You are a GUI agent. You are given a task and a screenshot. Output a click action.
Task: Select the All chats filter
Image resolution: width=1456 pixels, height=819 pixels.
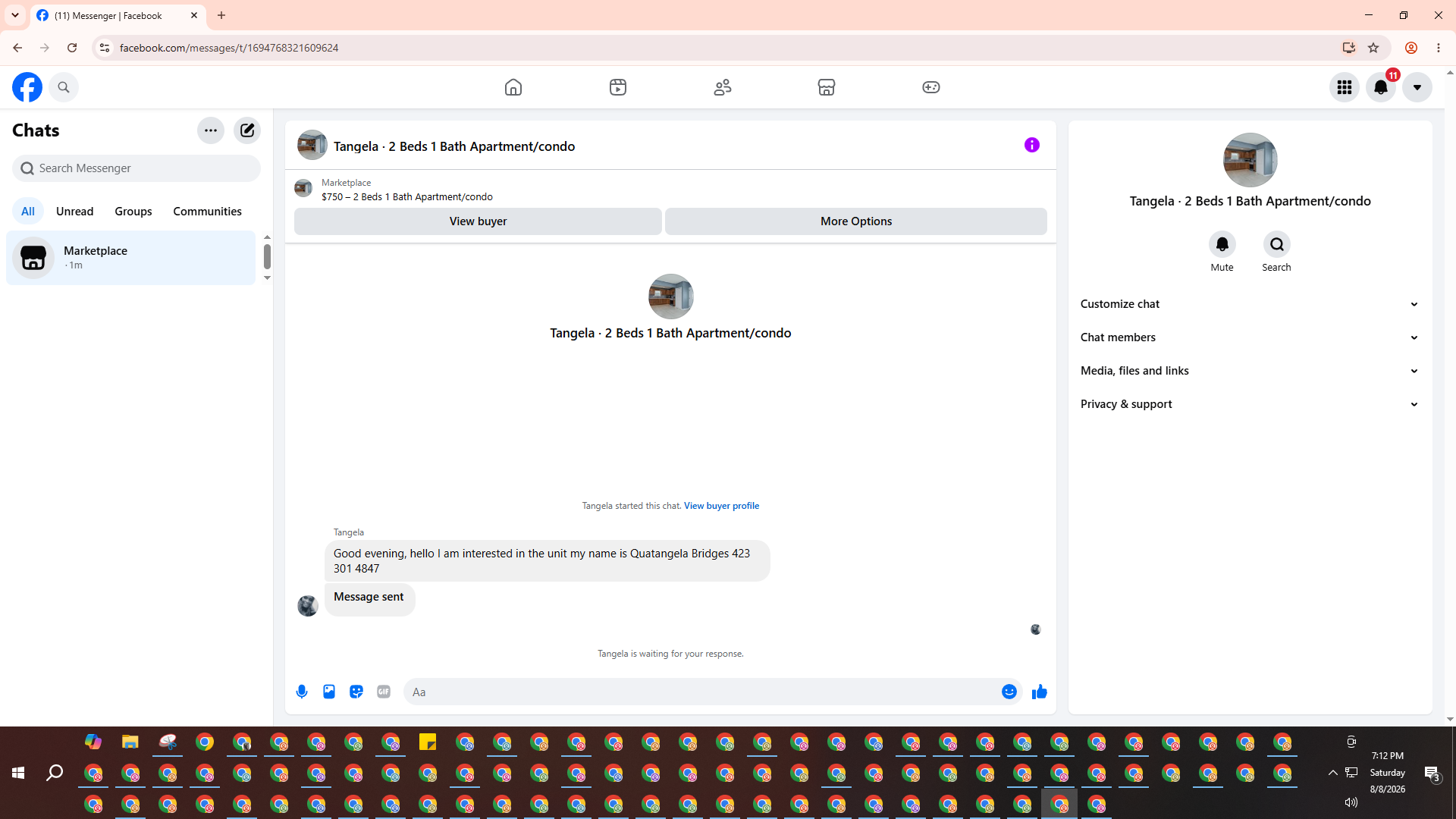(x=28, y=211)
